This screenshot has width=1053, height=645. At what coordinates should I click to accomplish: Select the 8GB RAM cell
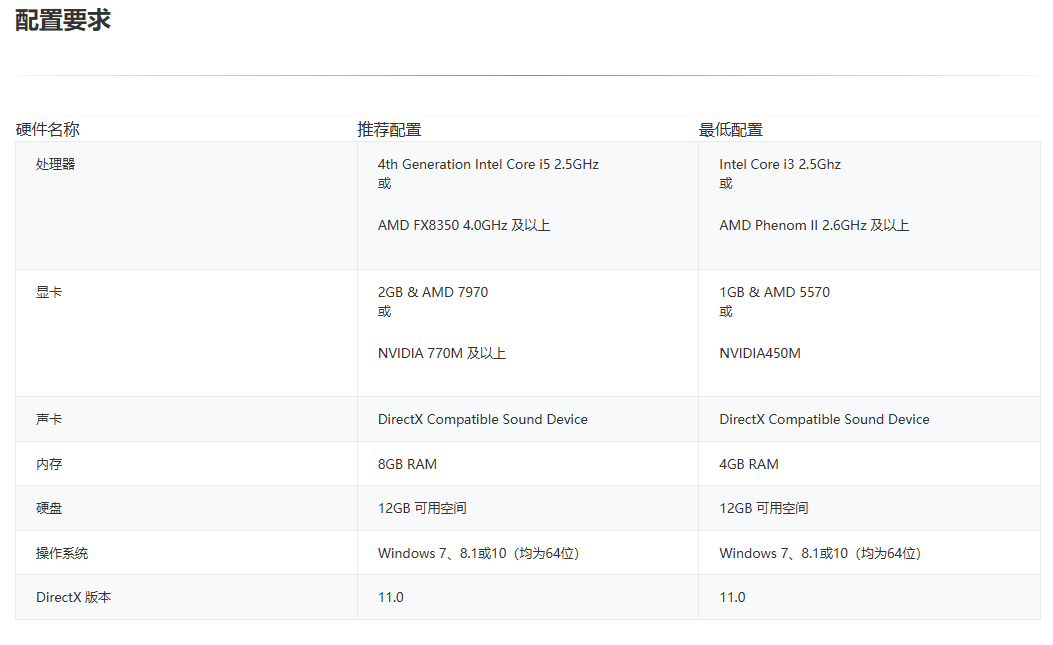407,464
